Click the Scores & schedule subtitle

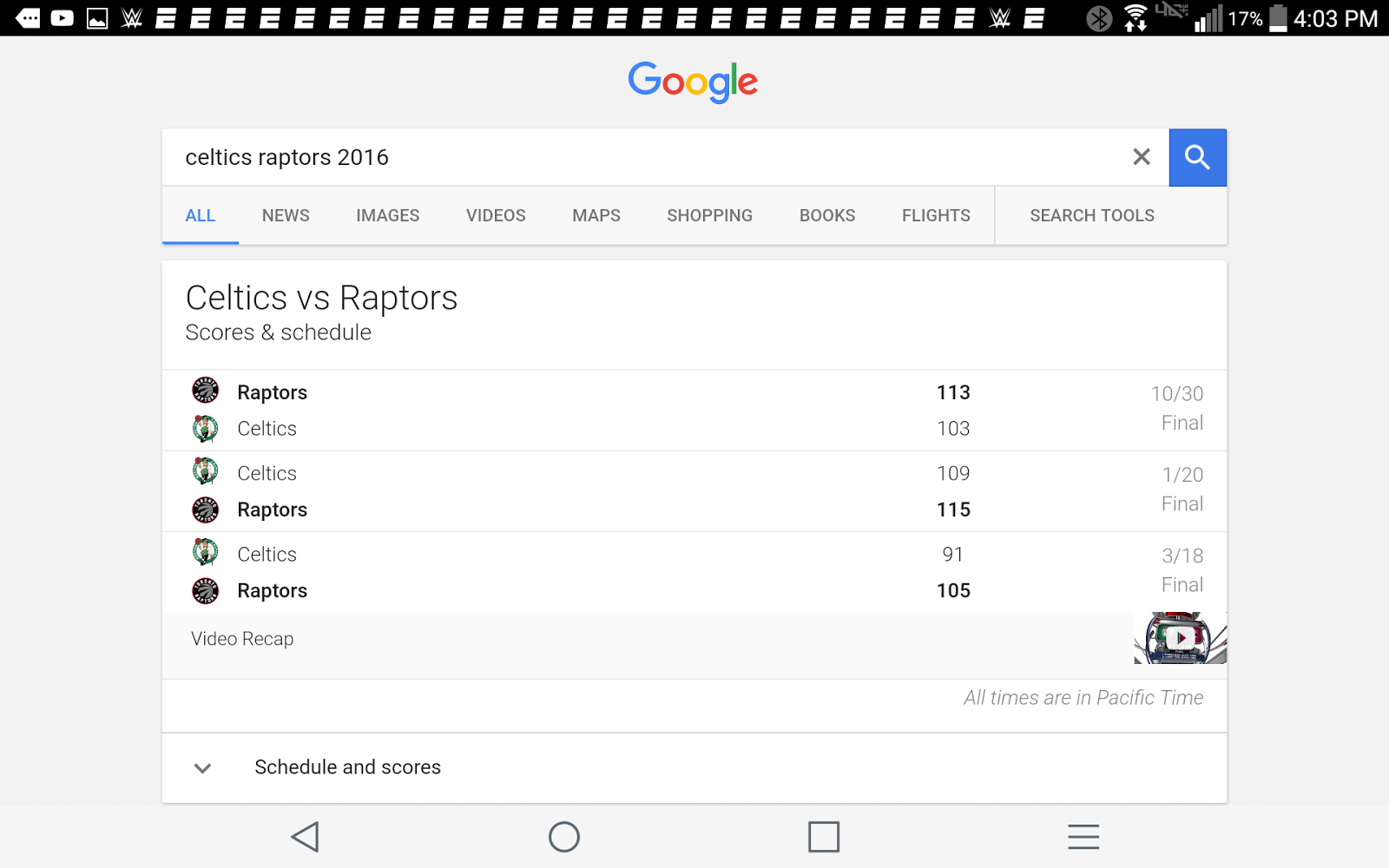278,332
